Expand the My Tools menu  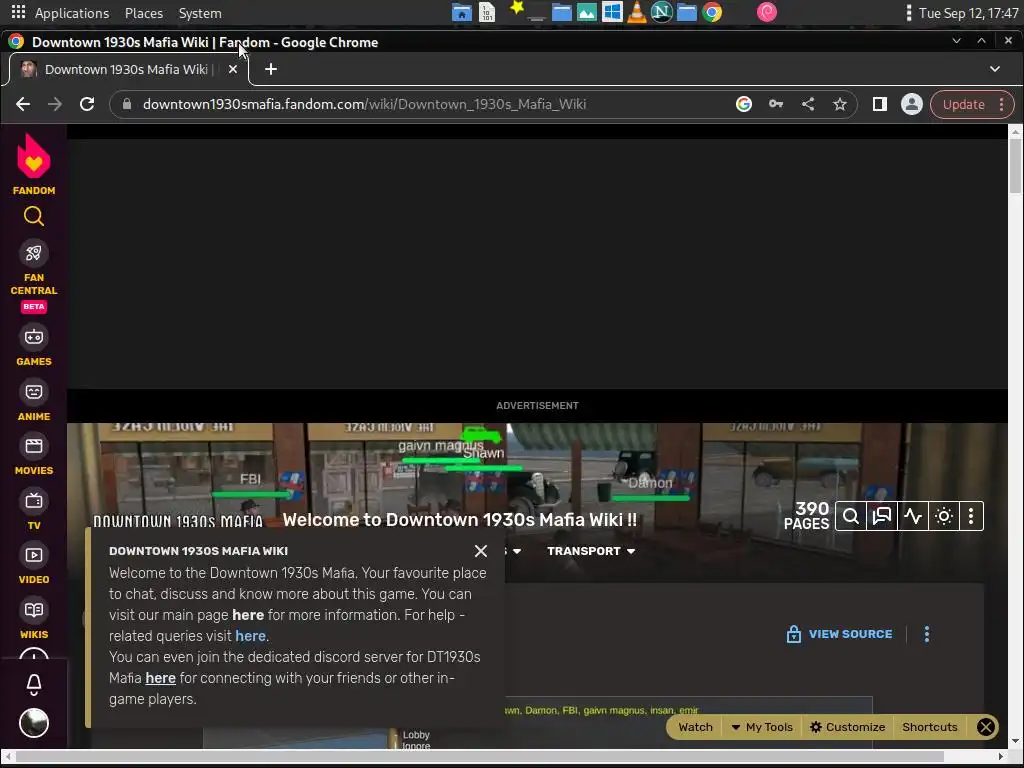coord(762,727)
